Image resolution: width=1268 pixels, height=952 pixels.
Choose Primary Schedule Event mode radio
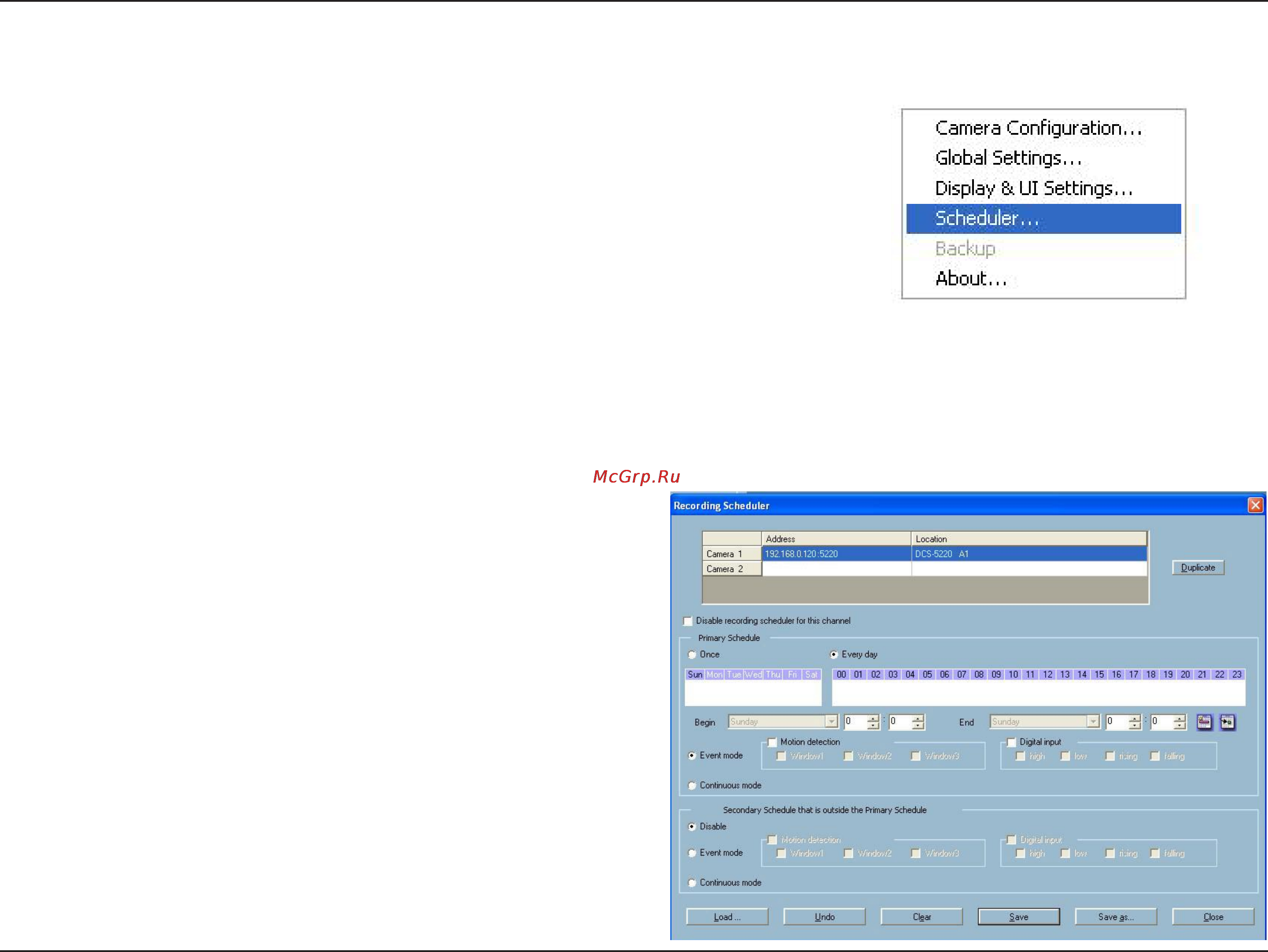693,756
